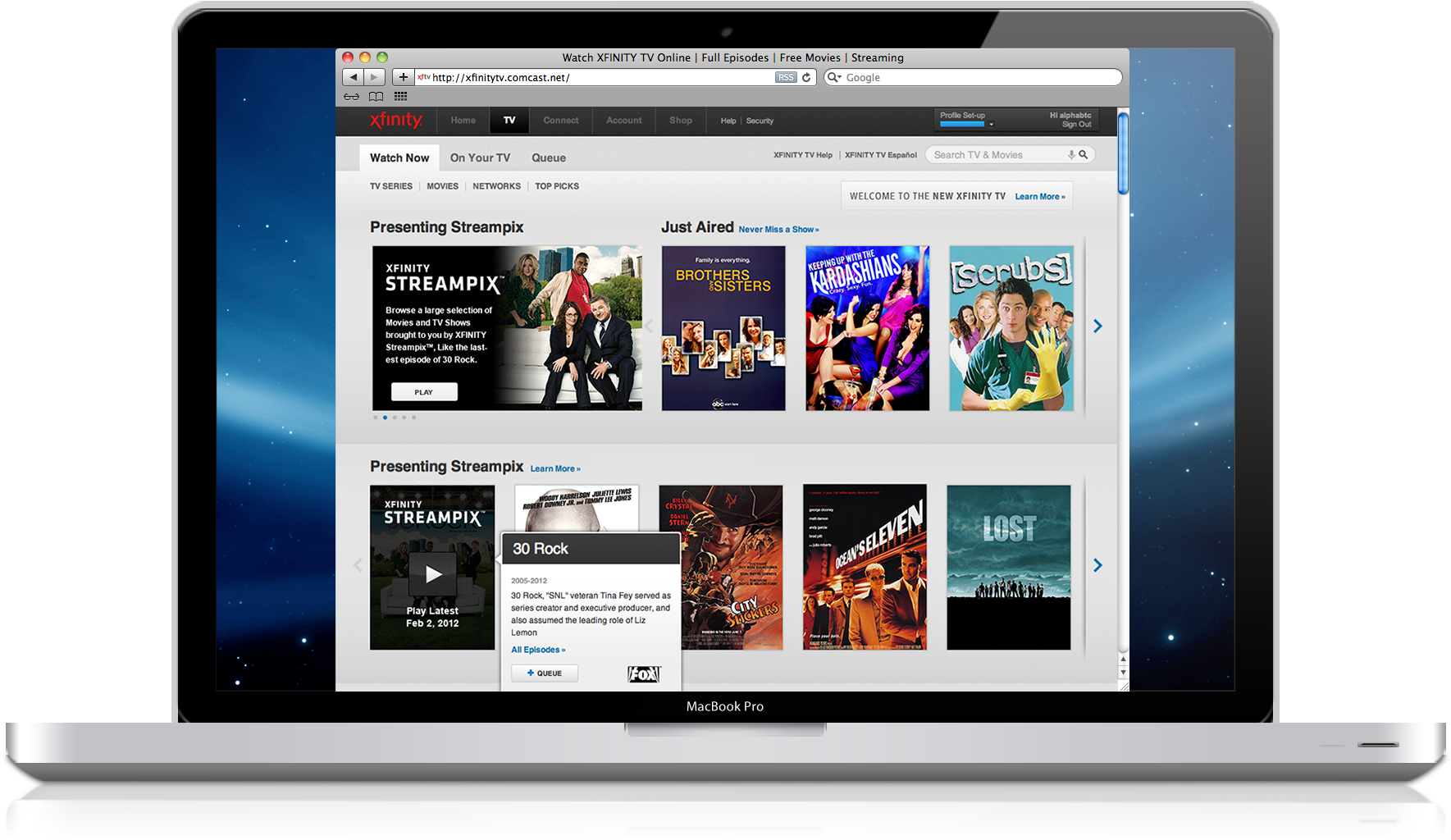Open the Keeping Up with the Kardashians poster
This screenshot has width=1451, height=840.
click(x=868, y=328)
